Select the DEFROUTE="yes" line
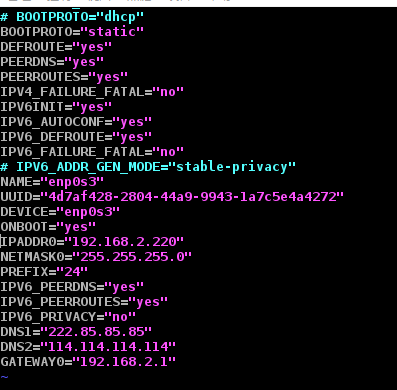This screenshot has width=397, height=390. click(56, 47)
